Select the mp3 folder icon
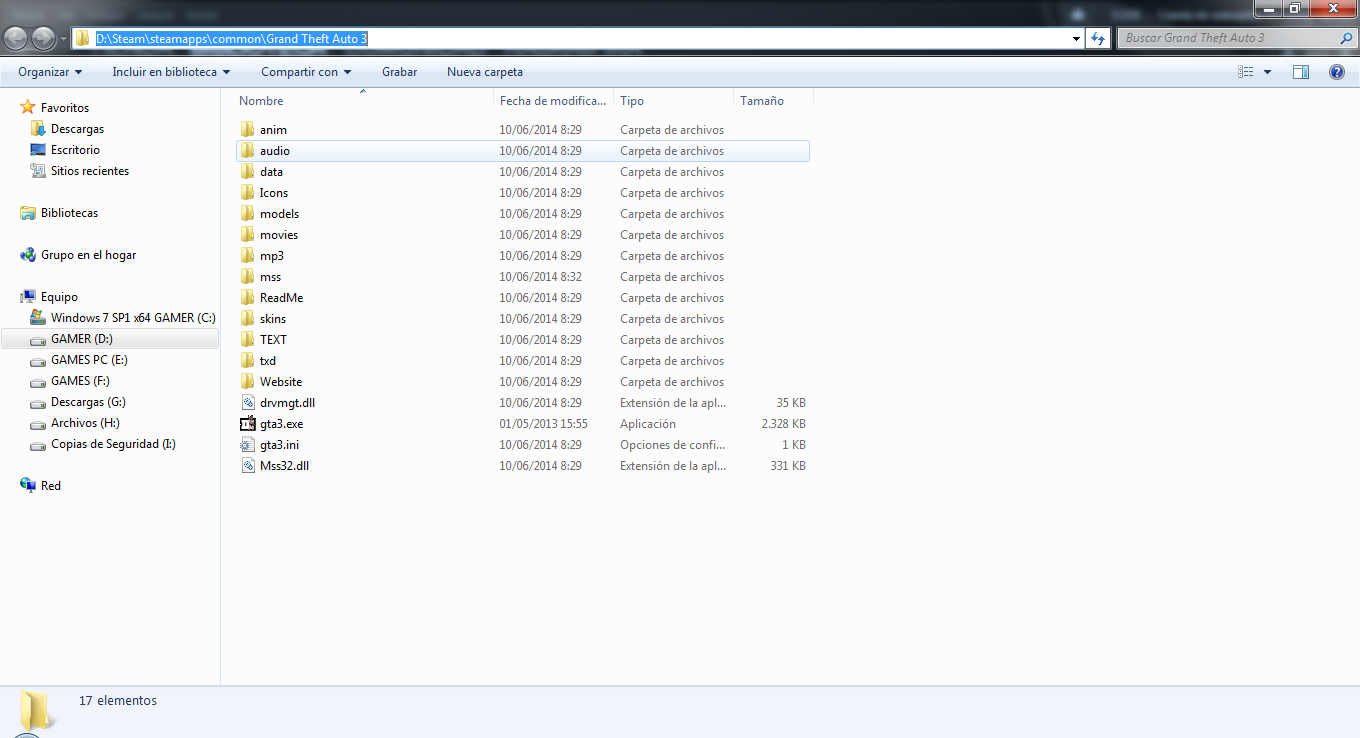Image resolution: width=1360 pixels, height=738 pixels. coord(248,256)
